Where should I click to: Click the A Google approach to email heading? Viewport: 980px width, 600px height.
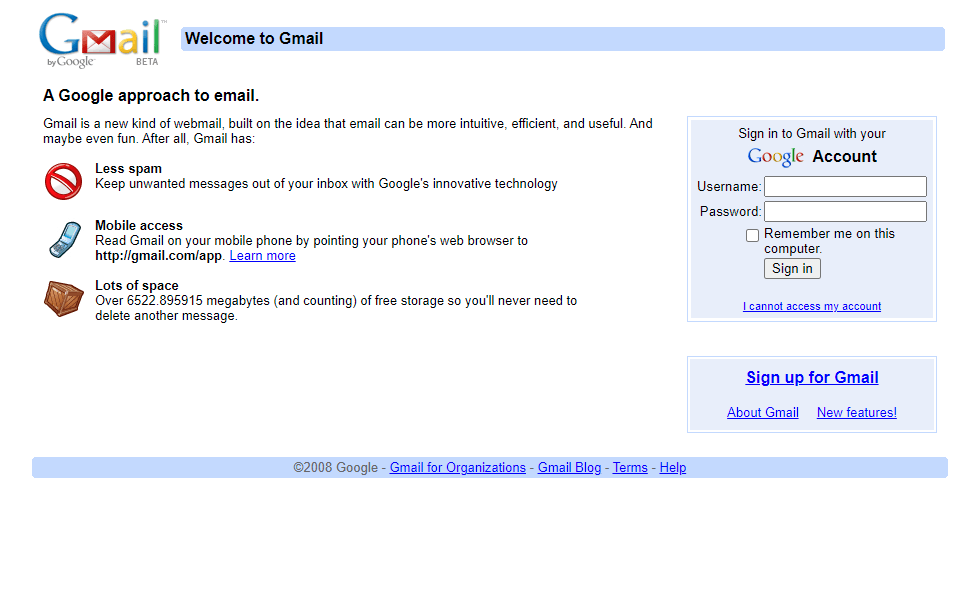[x=151, y=96]
